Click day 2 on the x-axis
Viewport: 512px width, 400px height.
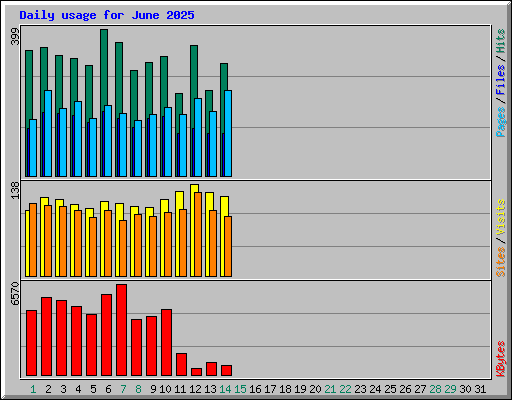coord(48,389)
